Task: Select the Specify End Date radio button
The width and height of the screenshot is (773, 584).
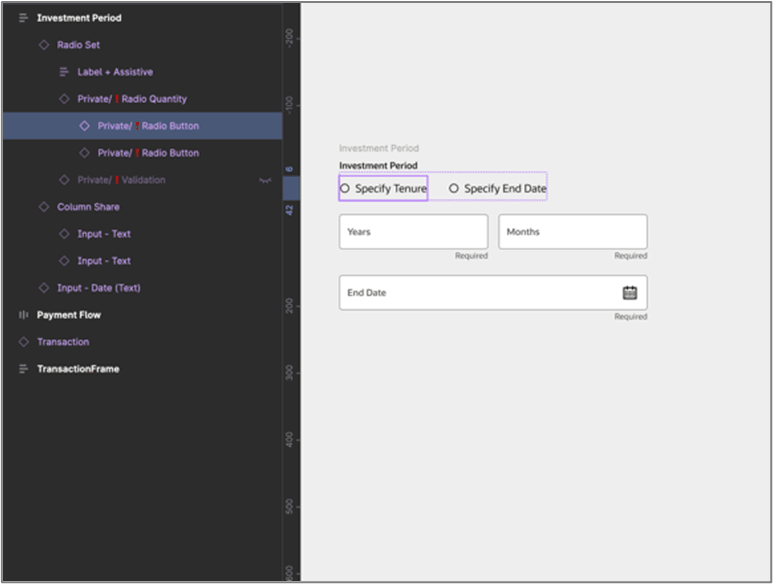Action: point(454,188)
